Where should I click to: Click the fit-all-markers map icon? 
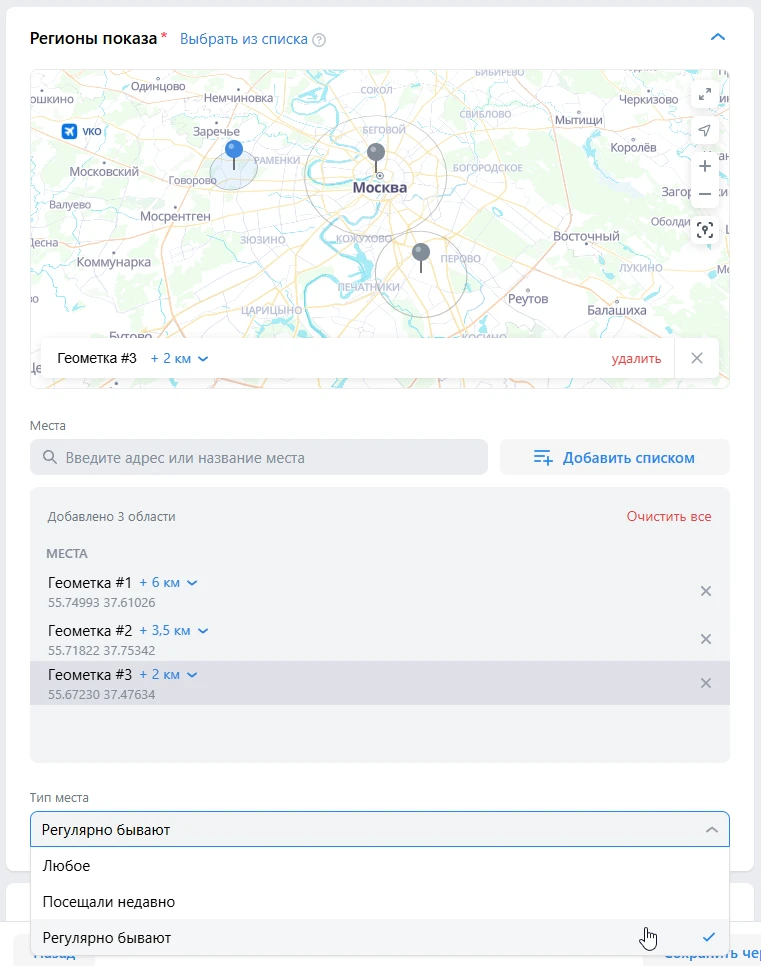[x=705, y=229]
